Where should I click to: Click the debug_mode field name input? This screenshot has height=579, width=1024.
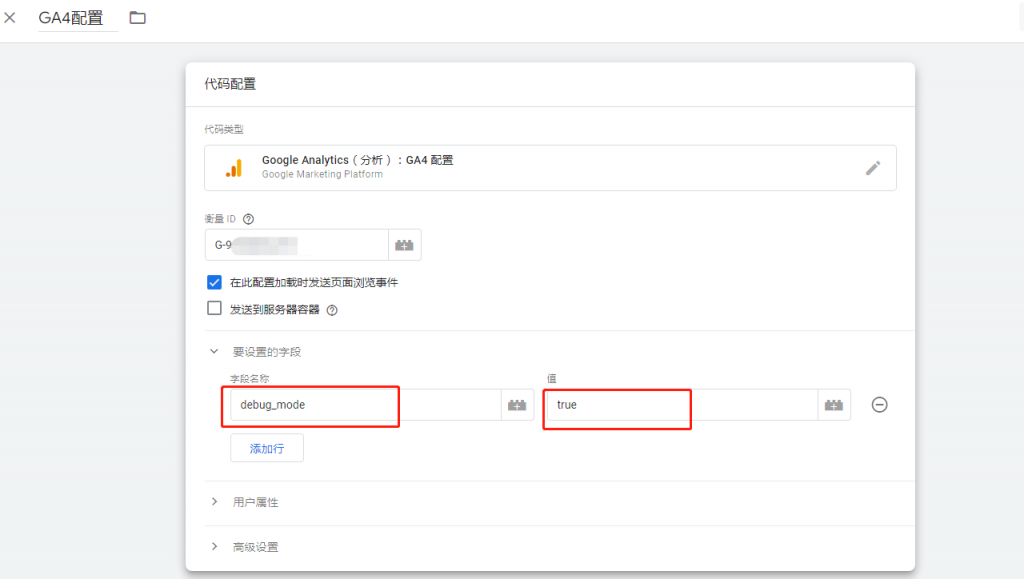point(366,405)
